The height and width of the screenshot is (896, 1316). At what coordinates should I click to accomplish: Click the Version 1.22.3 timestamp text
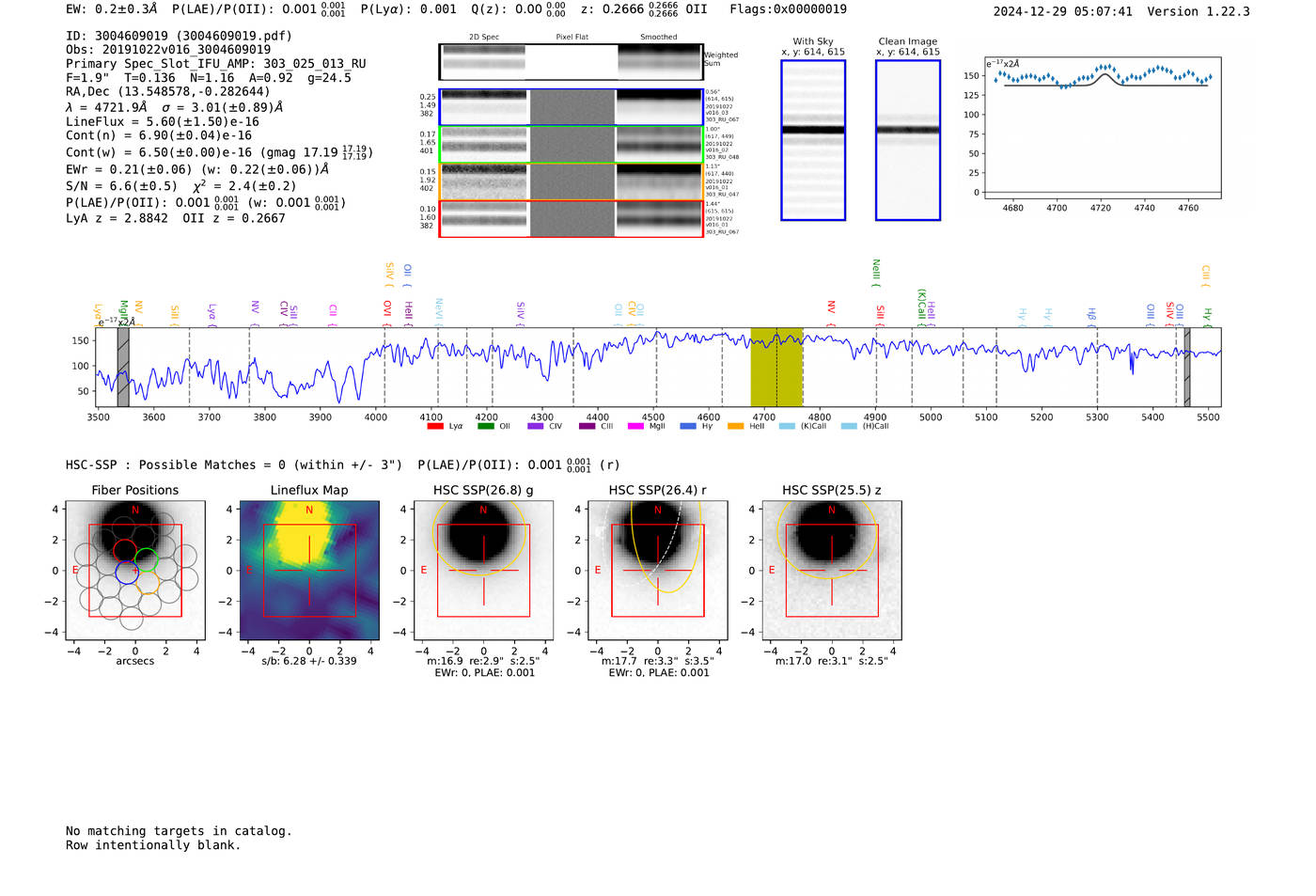pos(1121,11)
